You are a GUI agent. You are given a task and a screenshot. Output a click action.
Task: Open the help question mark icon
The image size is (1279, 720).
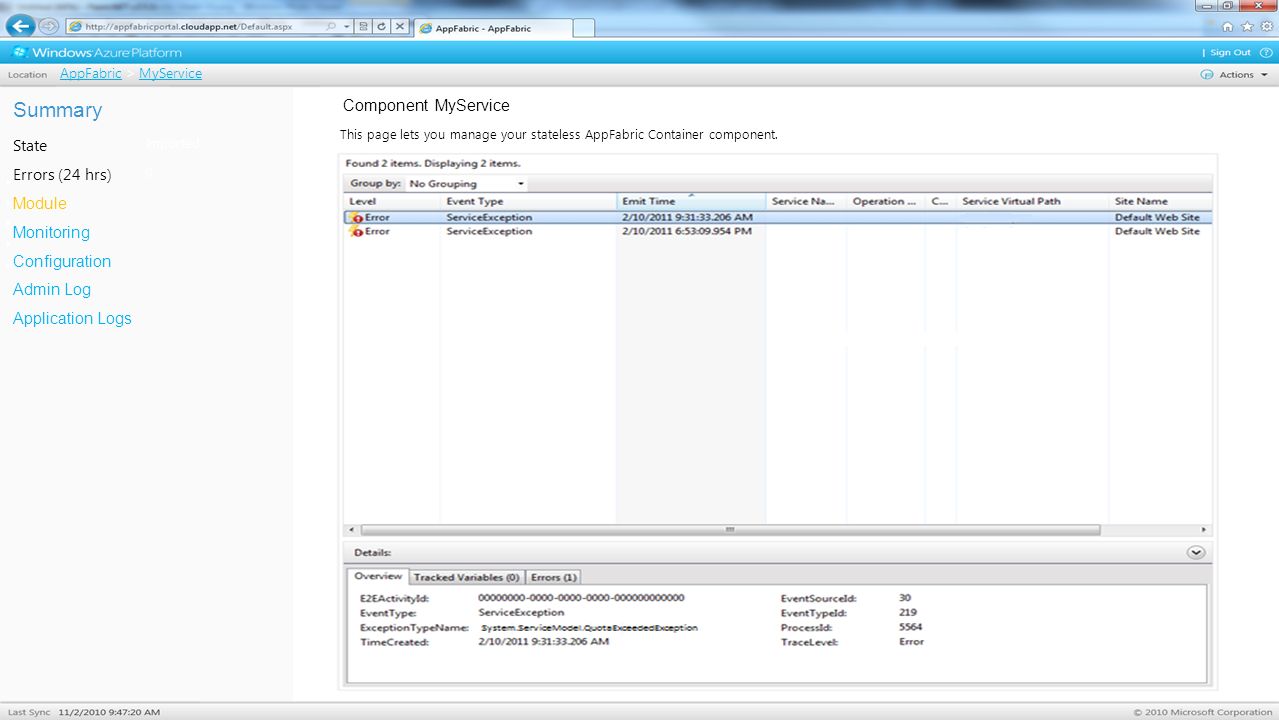coord(1265,52)
